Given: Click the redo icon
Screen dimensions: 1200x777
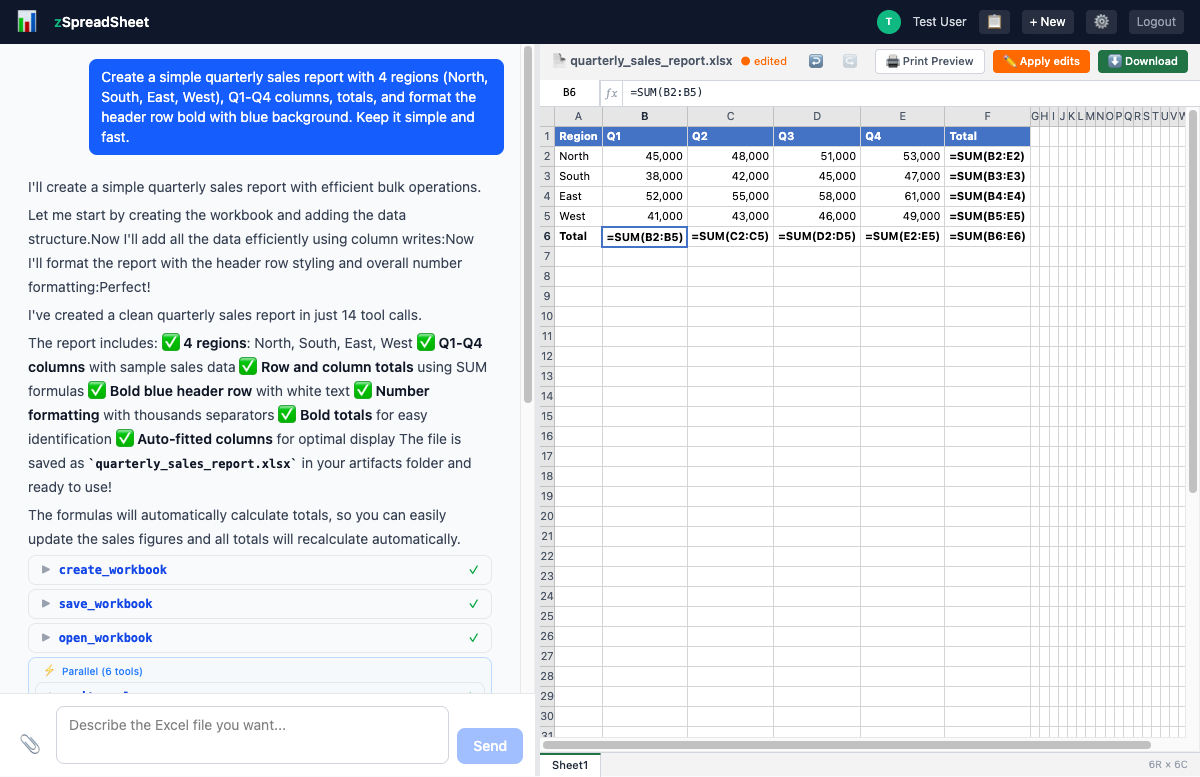Looking at the screenshot, I should click(850, 61).
